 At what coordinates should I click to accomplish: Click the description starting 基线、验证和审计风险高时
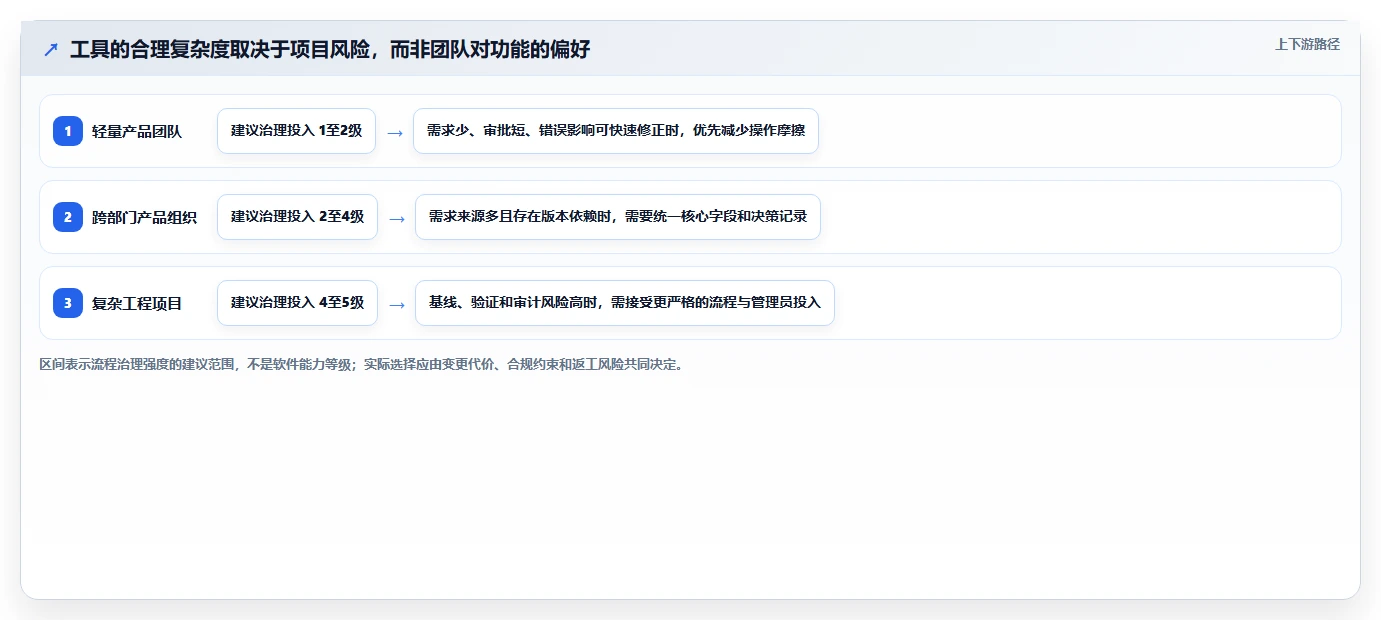click(x=625, y=303)
